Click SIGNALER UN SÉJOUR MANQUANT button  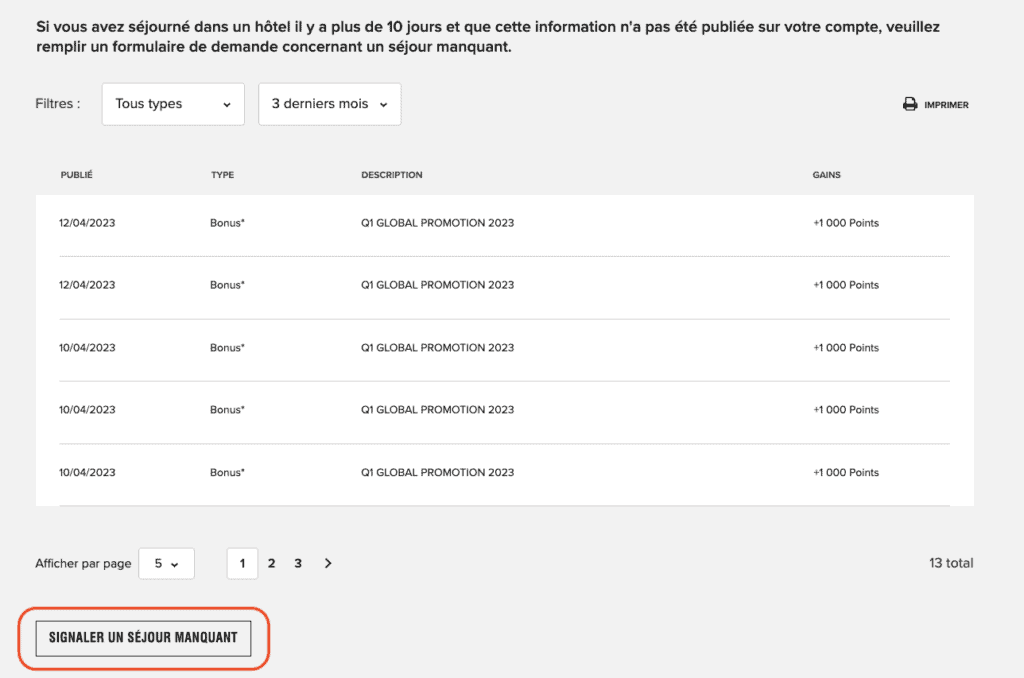[x=143, y=638]
